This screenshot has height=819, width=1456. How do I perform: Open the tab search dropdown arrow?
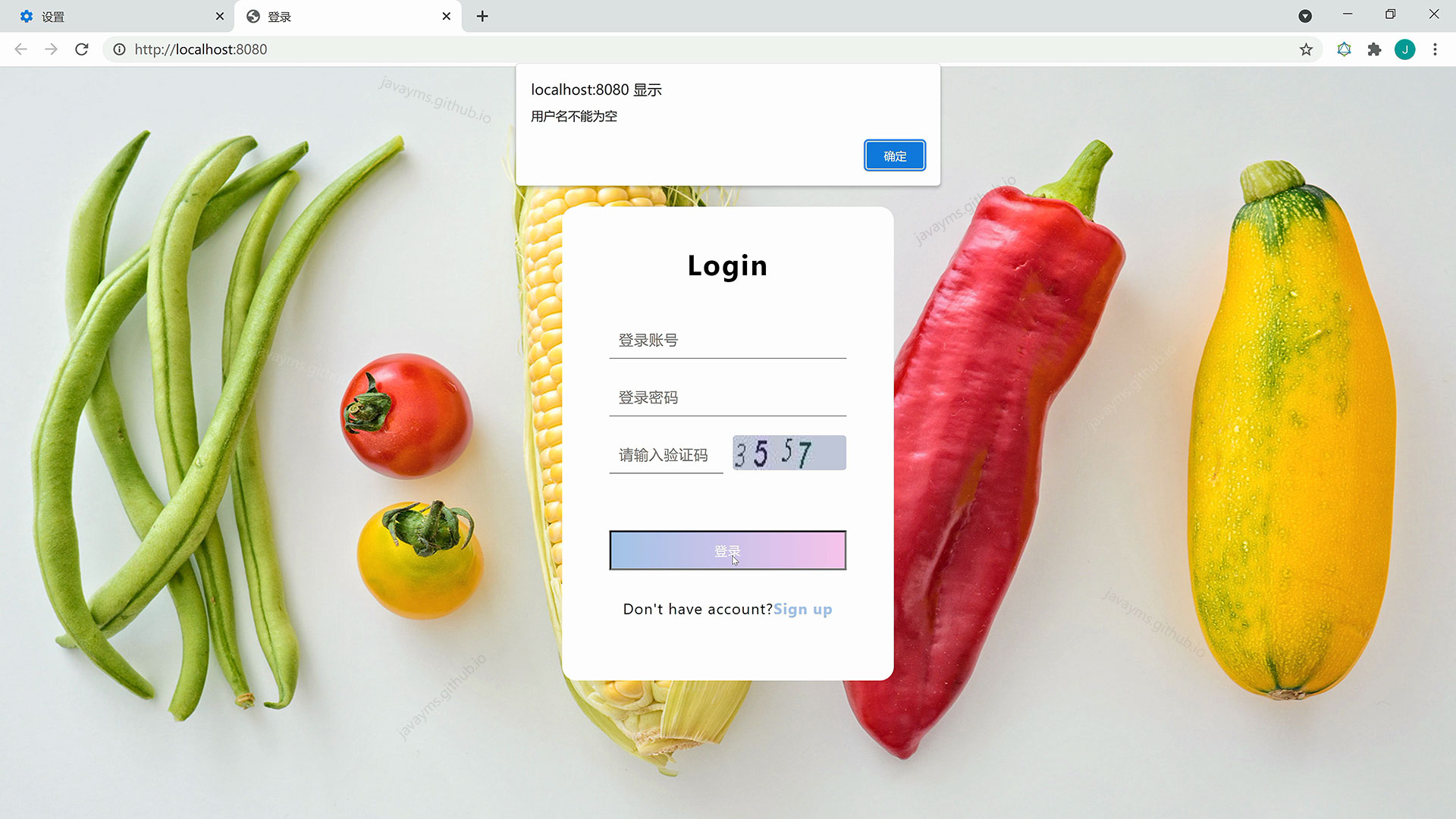point(1305,16)
